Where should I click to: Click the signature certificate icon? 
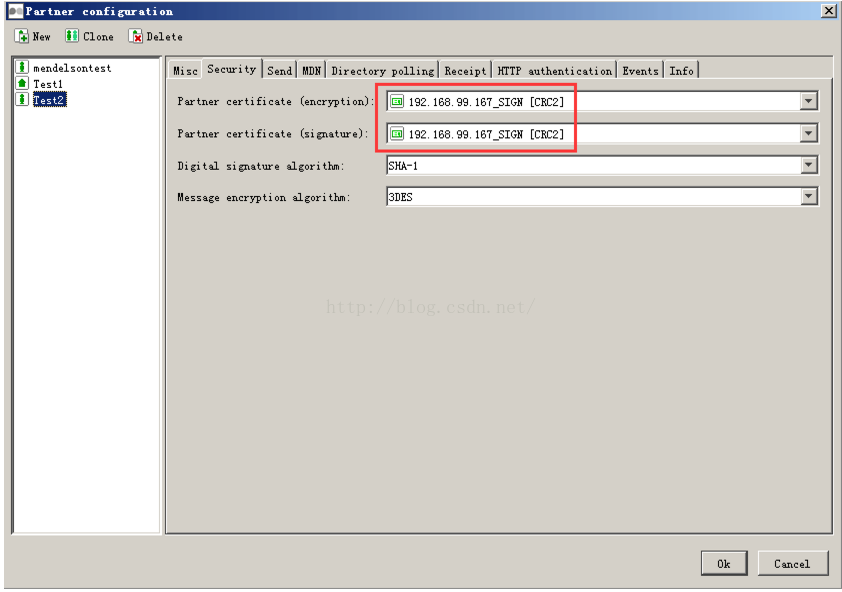point(397,134)
